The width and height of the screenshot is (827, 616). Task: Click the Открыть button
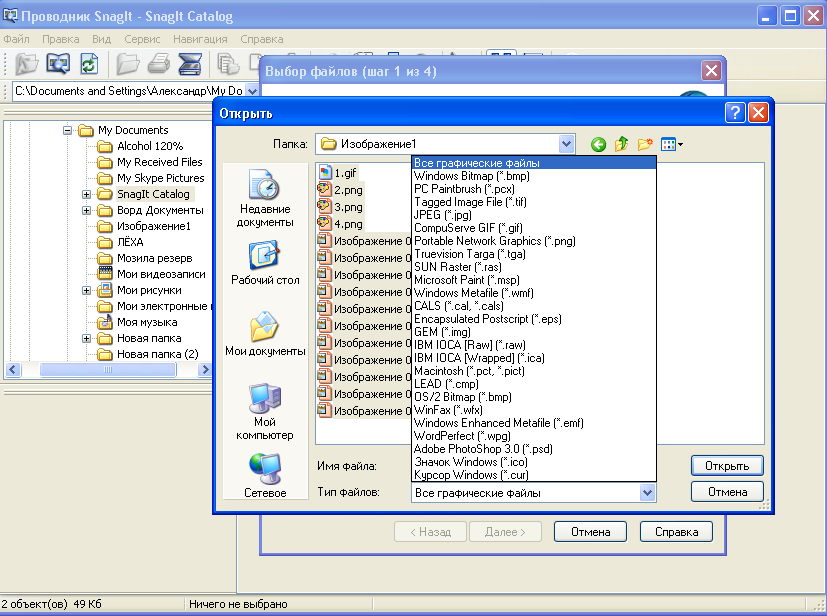(727, 466)
